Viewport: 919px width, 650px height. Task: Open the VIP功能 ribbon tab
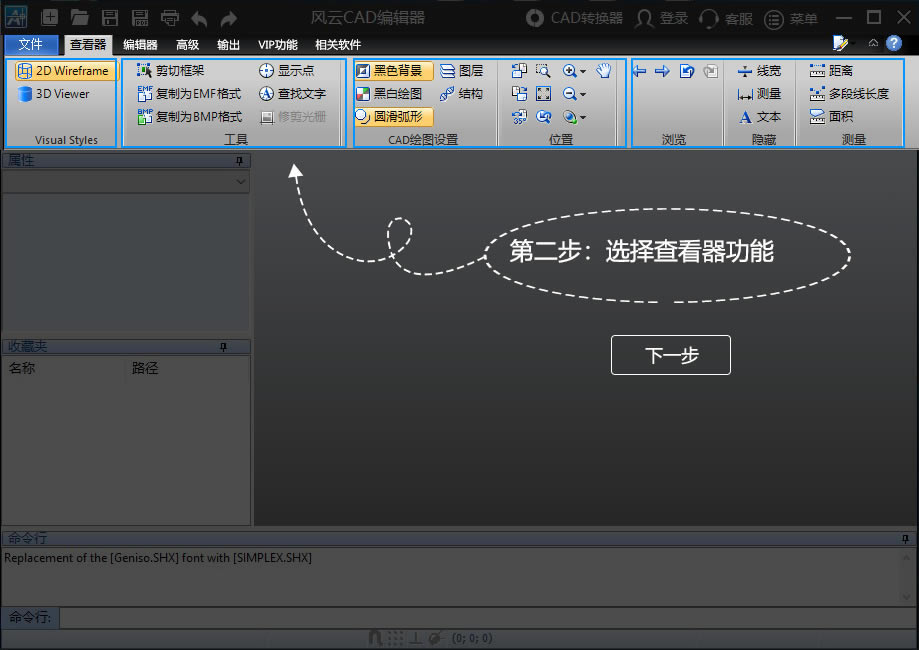point(277,44)
